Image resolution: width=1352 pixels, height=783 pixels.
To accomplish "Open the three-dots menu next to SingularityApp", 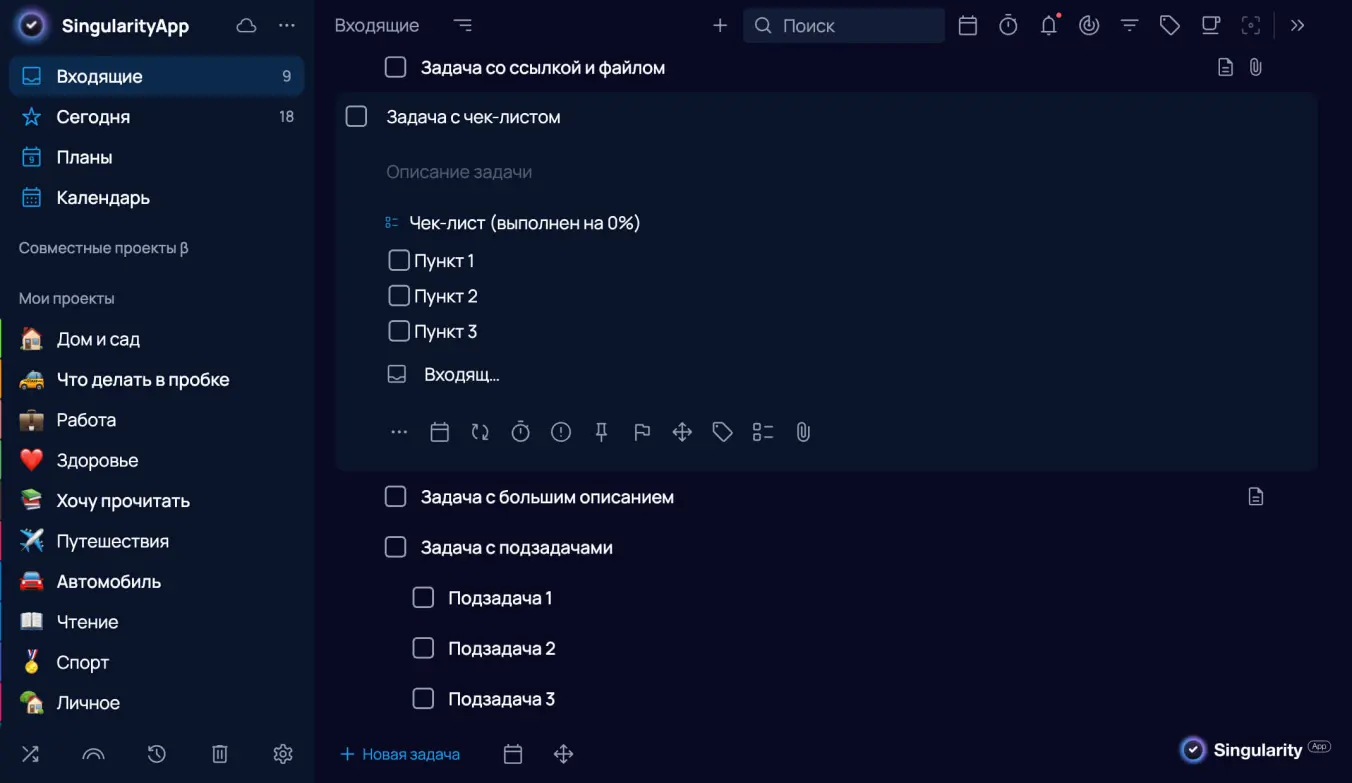I will 287,26.
